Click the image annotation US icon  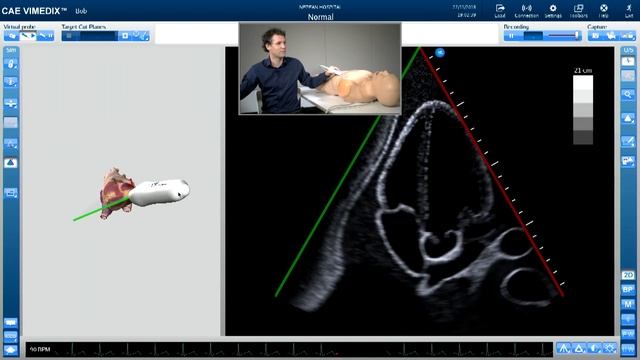(x=628, y=161)
